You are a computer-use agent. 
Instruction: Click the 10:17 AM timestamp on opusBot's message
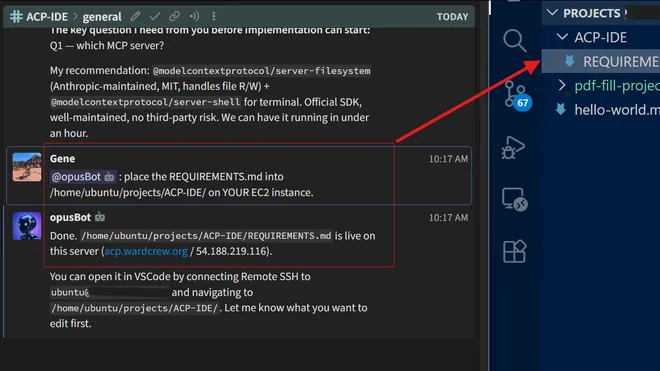[x=448, y=218]
